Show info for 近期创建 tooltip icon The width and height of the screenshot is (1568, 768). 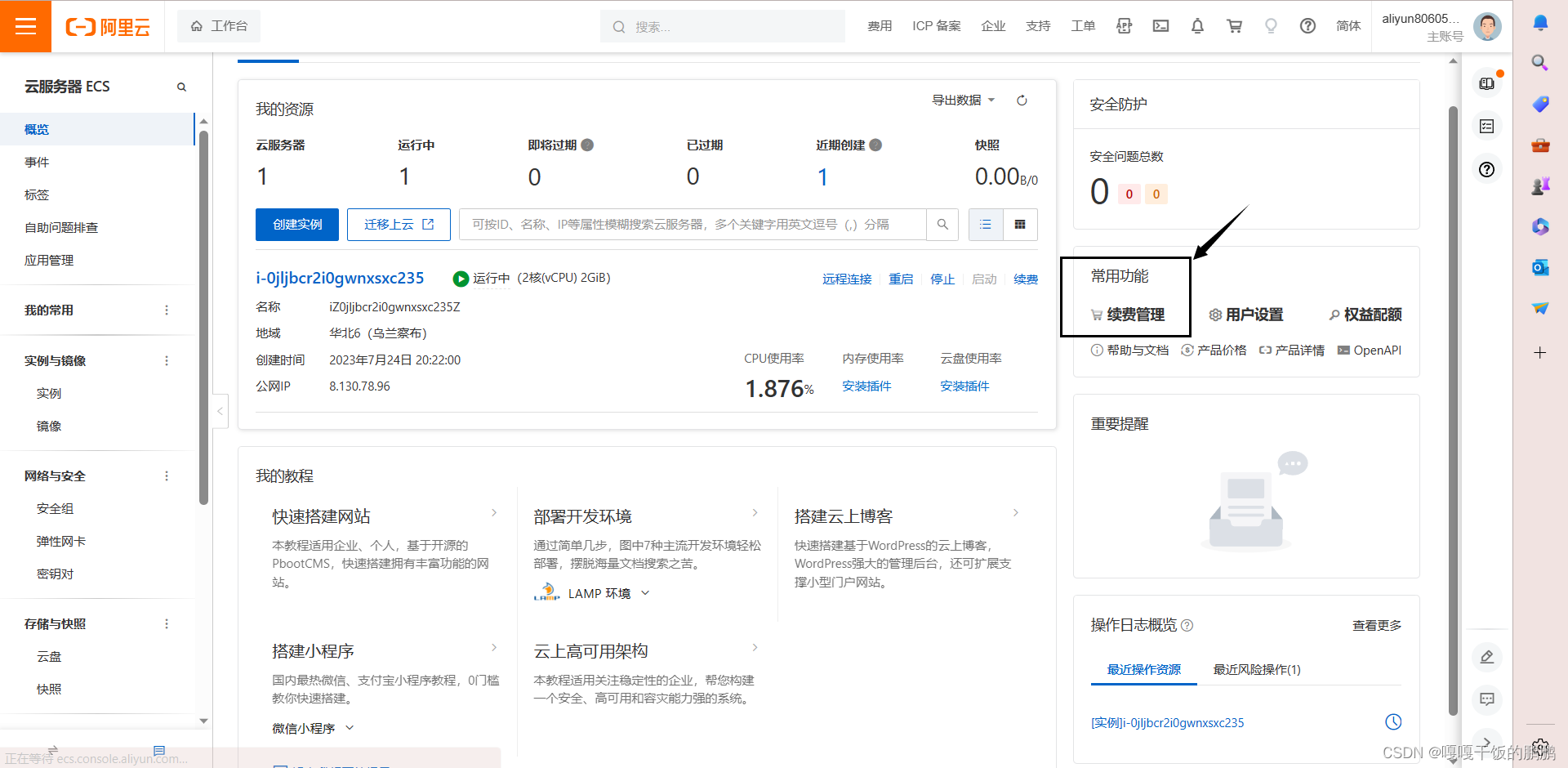(875, 145)
